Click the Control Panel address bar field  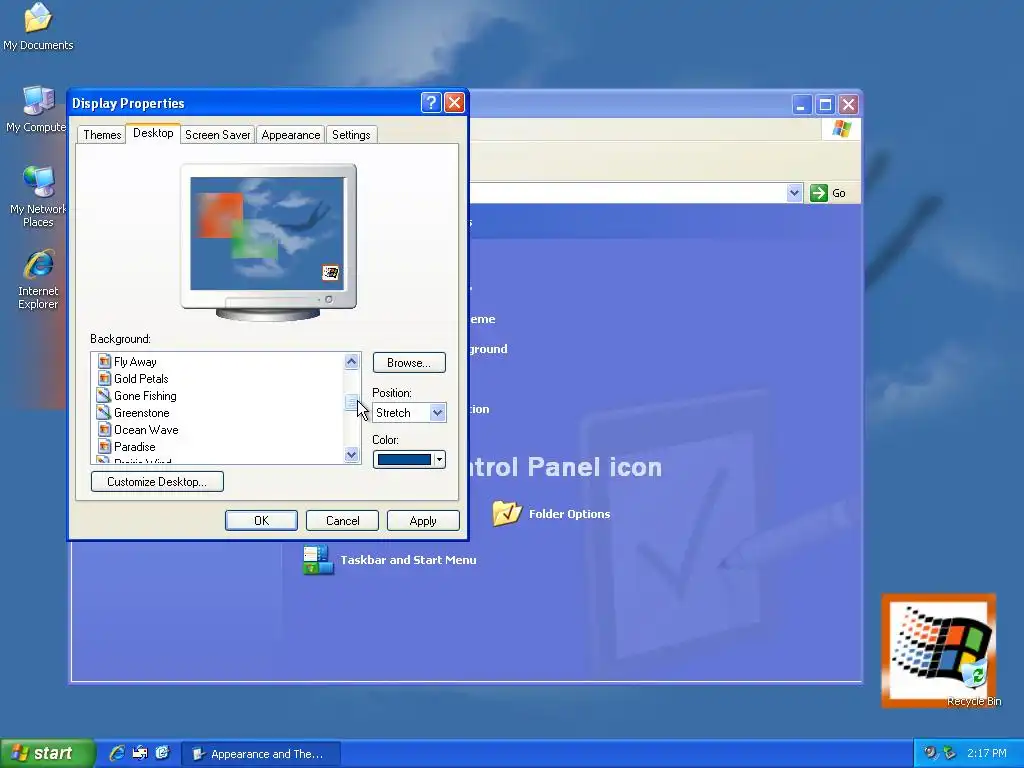click(627, 193)
